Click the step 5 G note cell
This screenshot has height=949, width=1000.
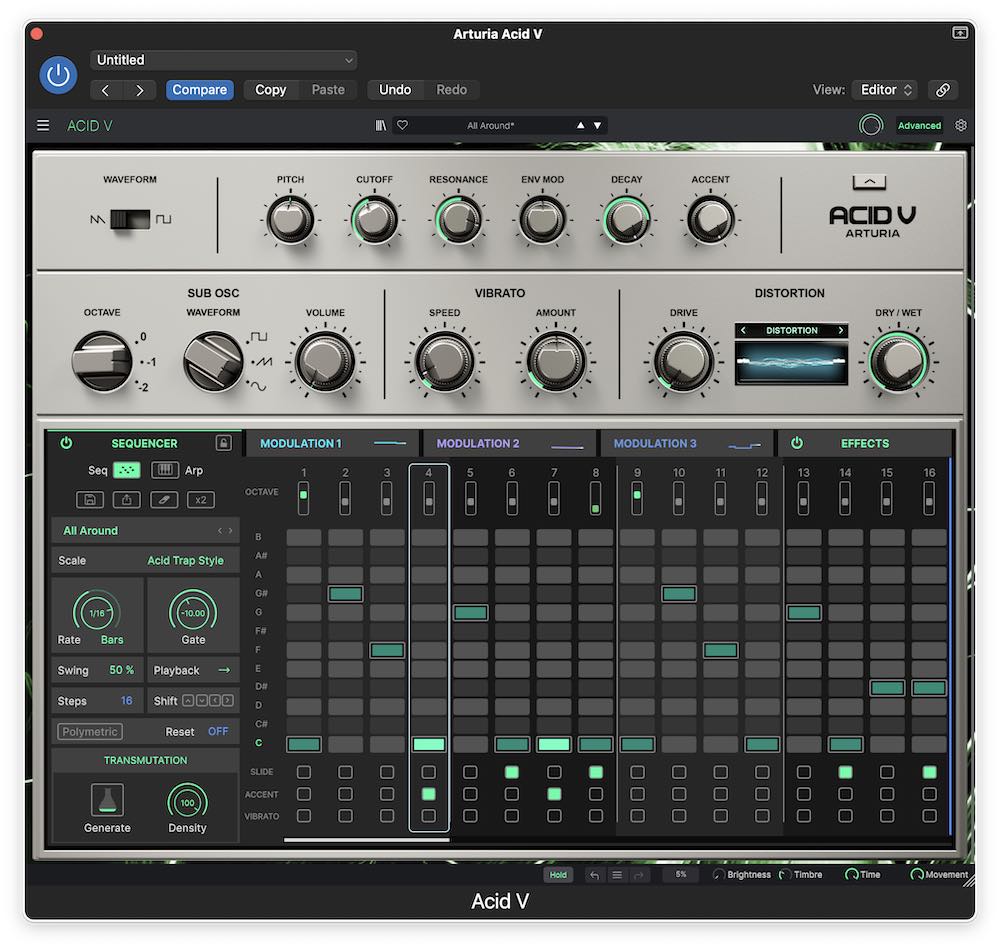click(x=471, y=613)
